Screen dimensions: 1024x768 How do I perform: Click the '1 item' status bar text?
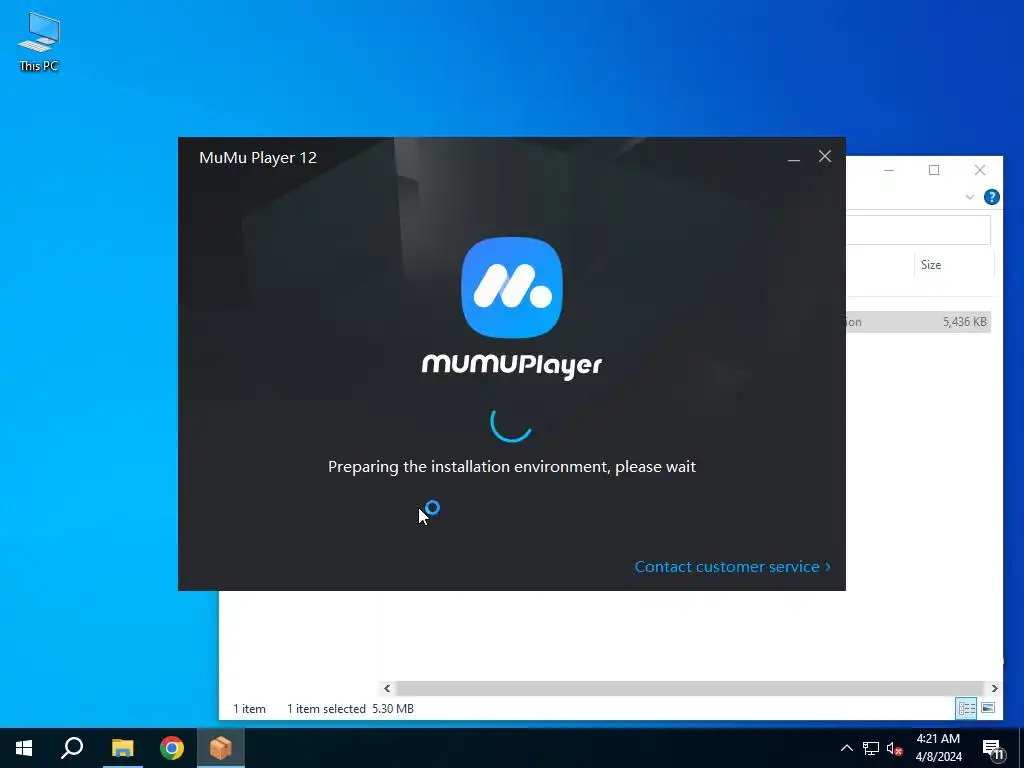pos(249,709)
